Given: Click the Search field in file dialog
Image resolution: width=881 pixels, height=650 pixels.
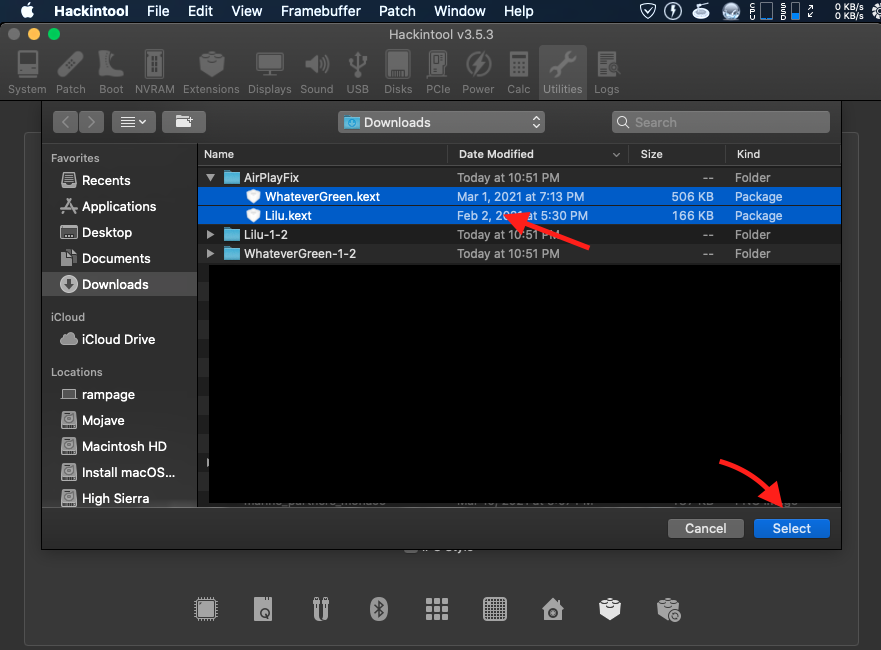Looking at the screenshot, I should 721,122.
